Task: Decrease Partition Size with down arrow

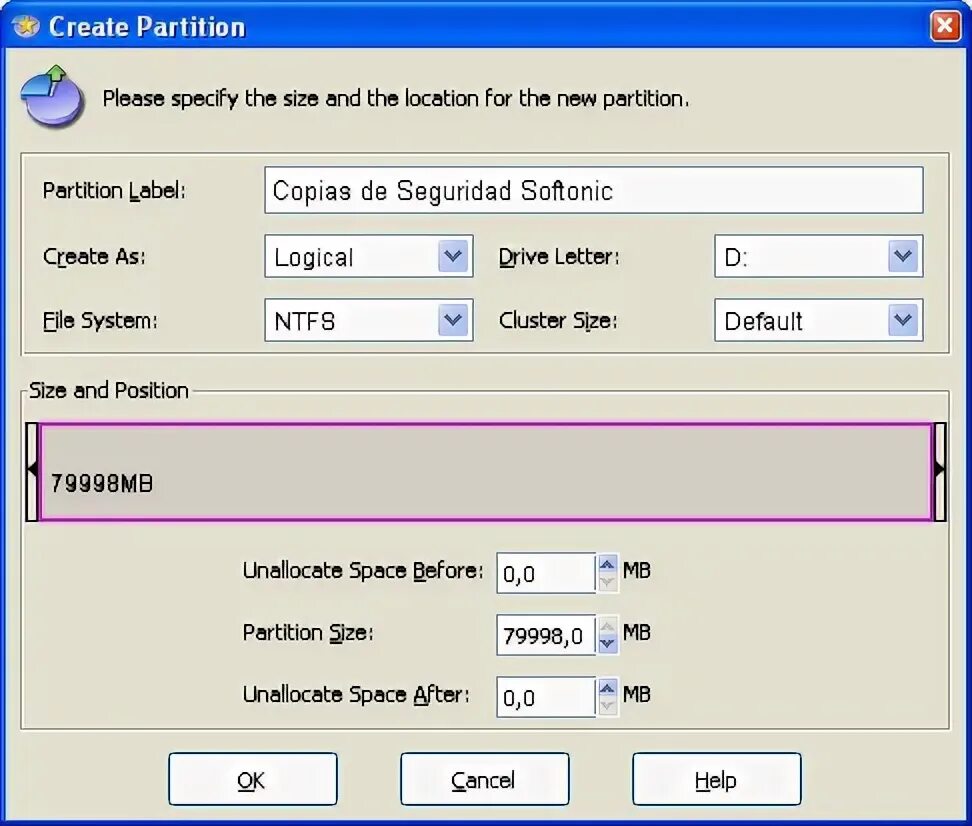Action: coord(607,644)
